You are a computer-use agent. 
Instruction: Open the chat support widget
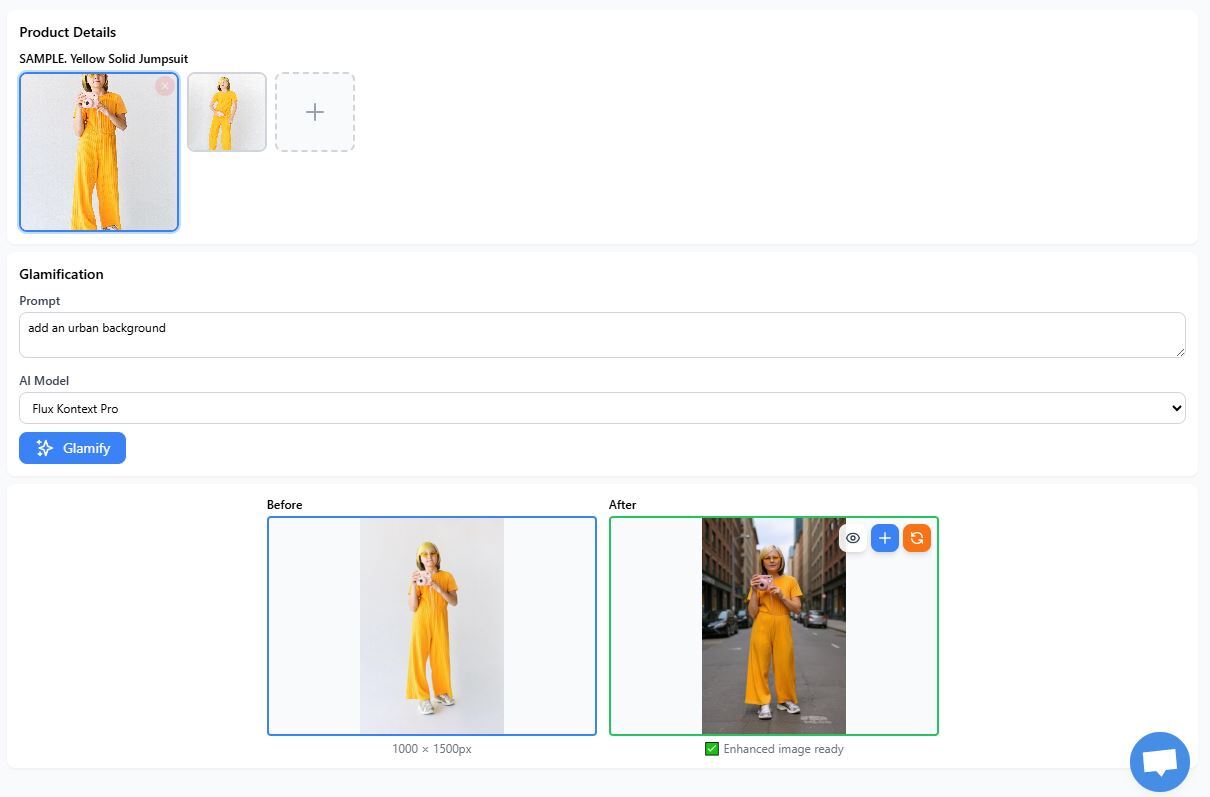[x=1160, y=762]
